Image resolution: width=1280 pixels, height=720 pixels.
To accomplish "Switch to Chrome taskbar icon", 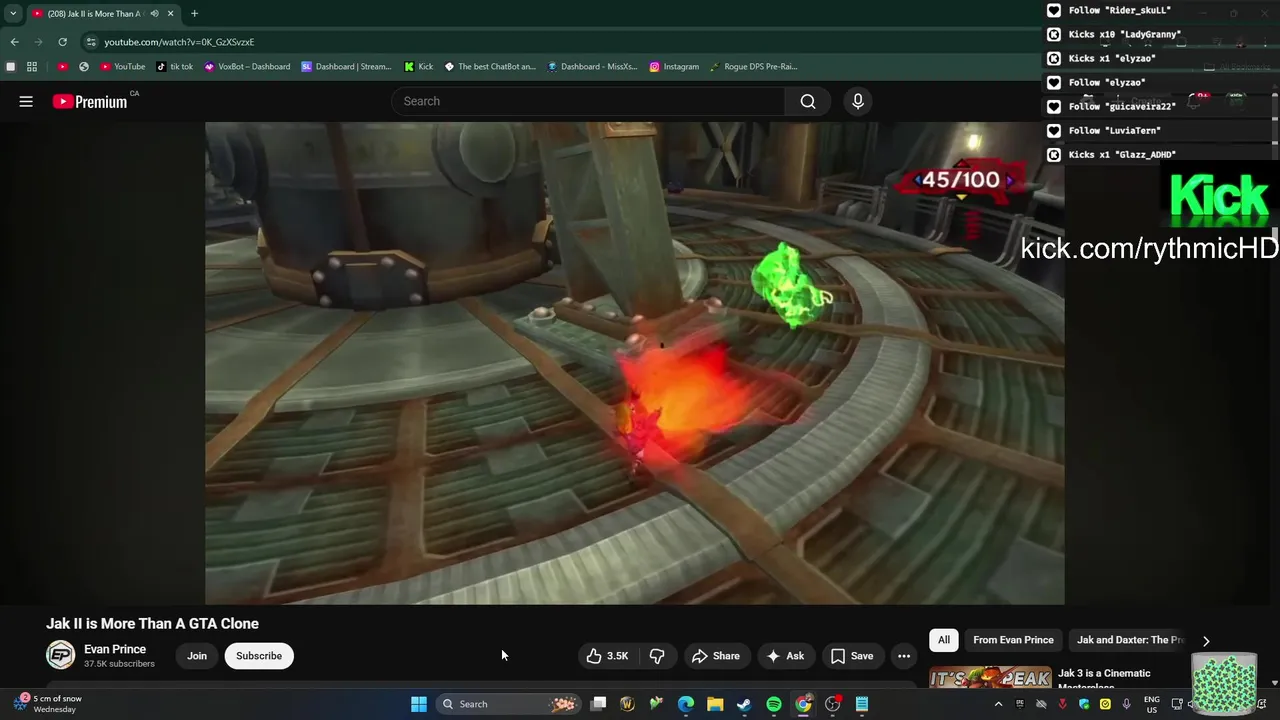I will tap(803, 704).
